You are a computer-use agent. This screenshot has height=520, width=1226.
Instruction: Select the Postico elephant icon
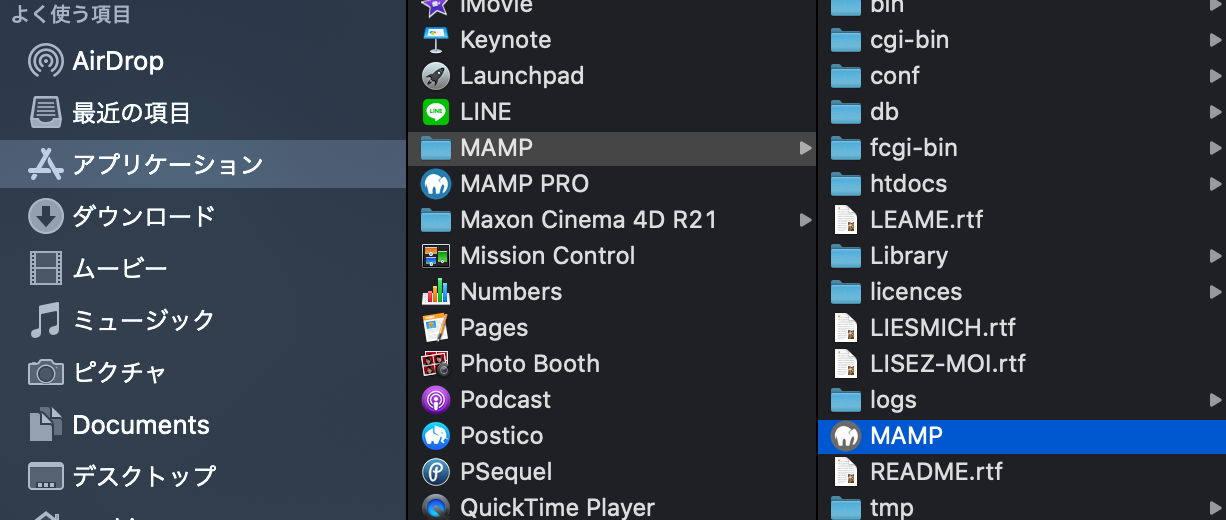click(x=435, y=436)
